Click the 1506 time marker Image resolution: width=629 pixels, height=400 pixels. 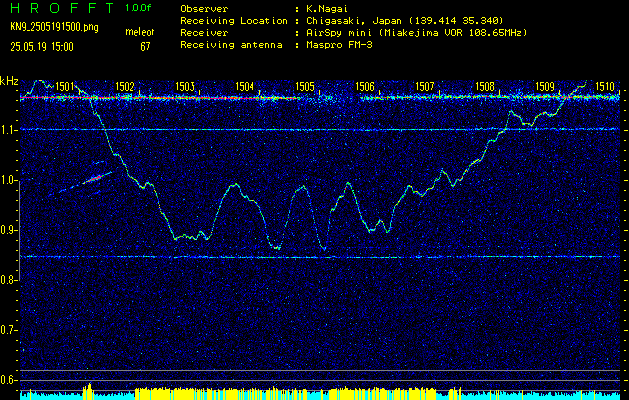pos(365,86)
